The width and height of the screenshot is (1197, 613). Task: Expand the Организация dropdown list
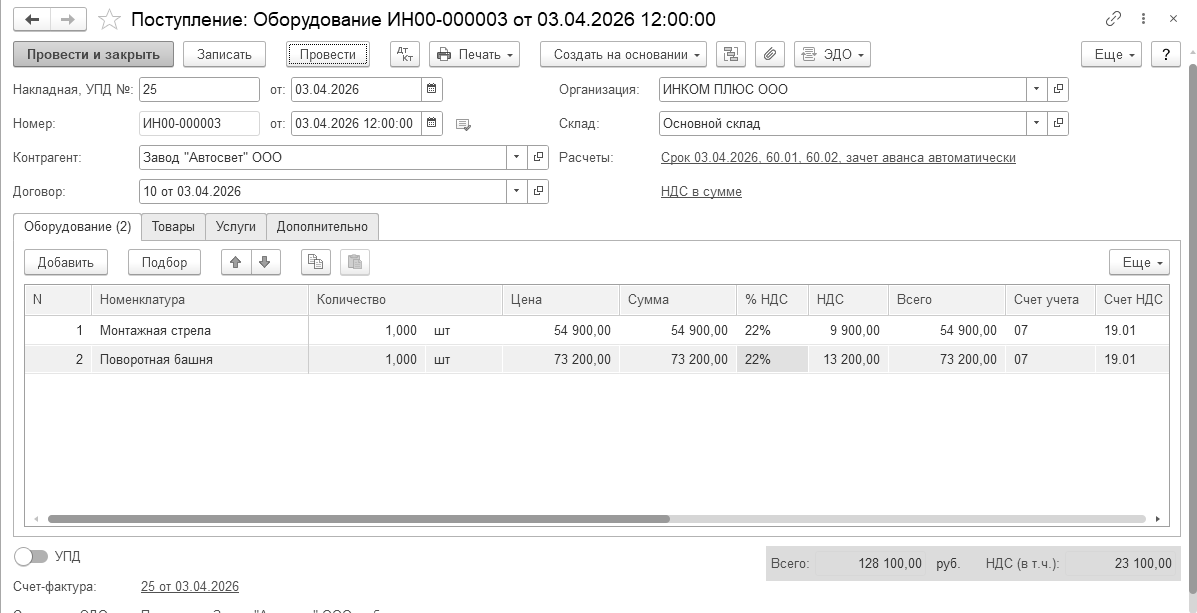pyautogui.click(x=1037, y=89)
